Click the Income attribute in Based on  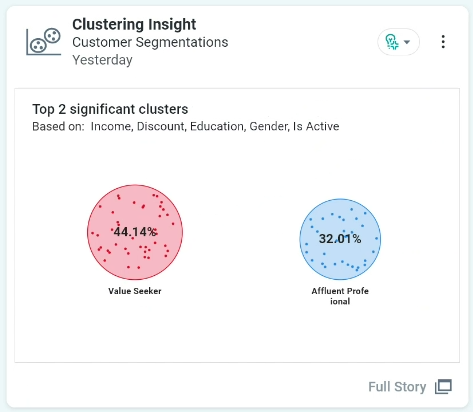pos(111,126)
